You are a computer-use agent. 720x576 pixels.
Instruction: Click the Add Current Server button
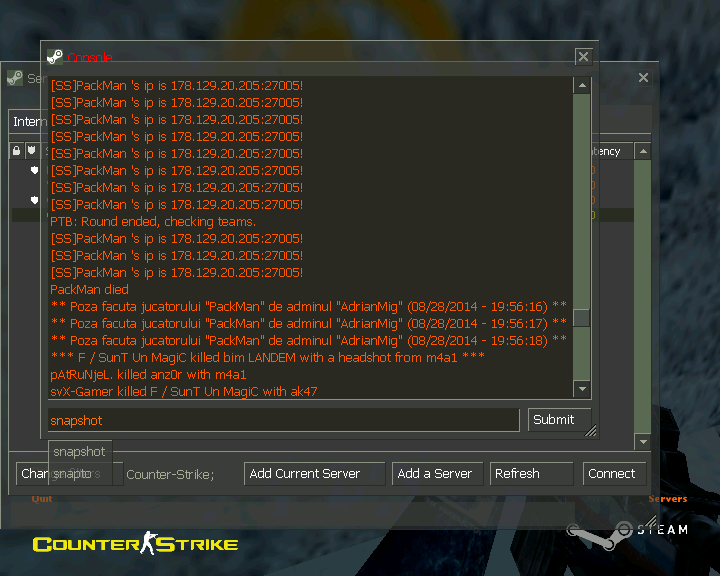coord(314,474)
